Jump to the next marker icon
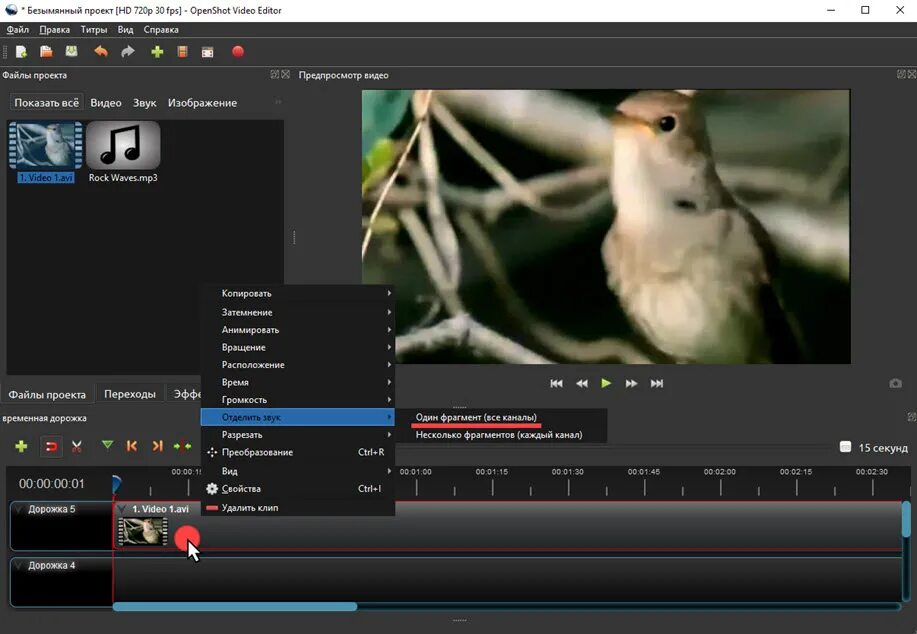 [x=157, y=446]
